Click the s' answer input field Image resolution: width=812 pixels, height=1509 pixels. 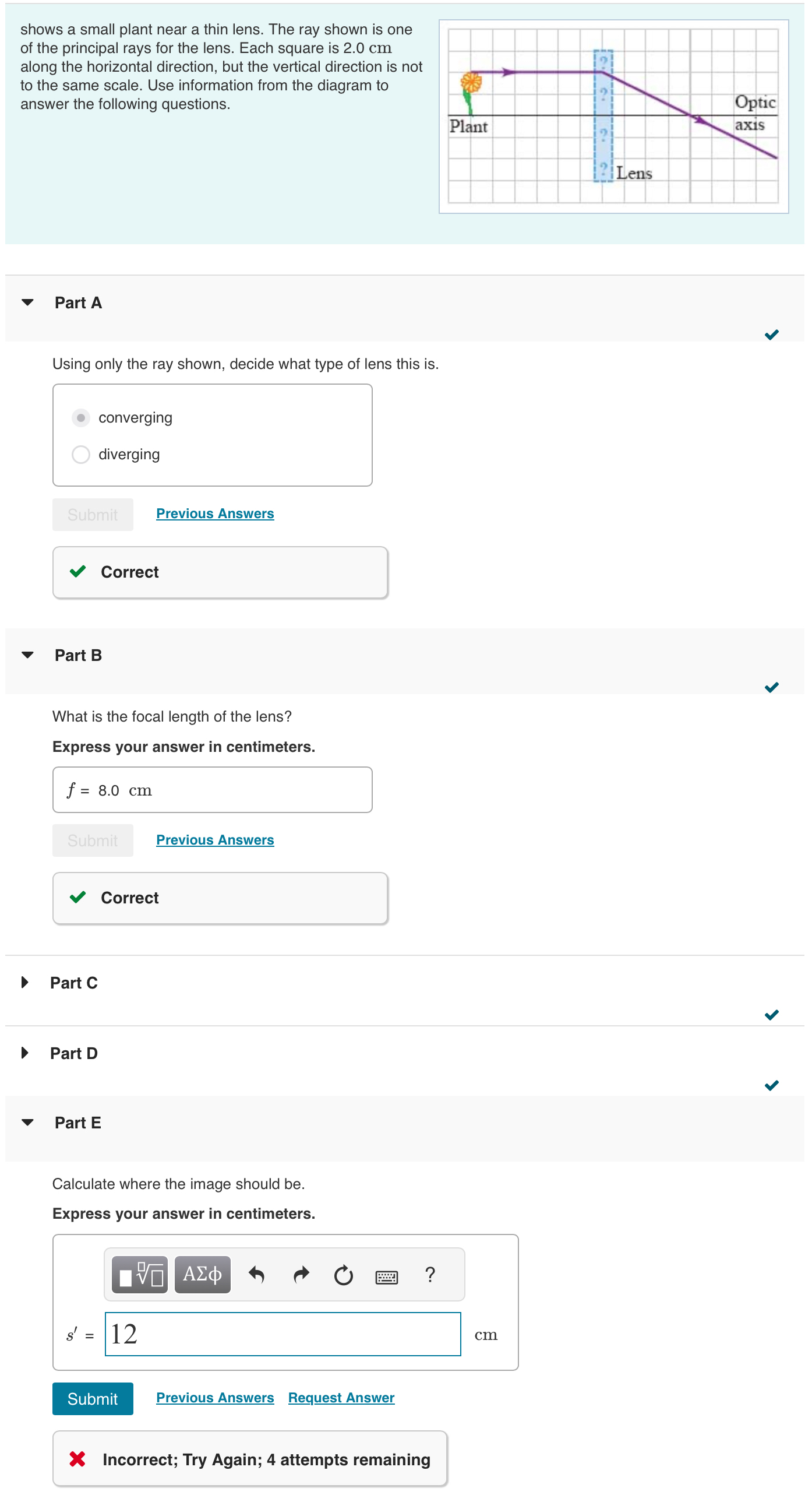click(283, 1334)
